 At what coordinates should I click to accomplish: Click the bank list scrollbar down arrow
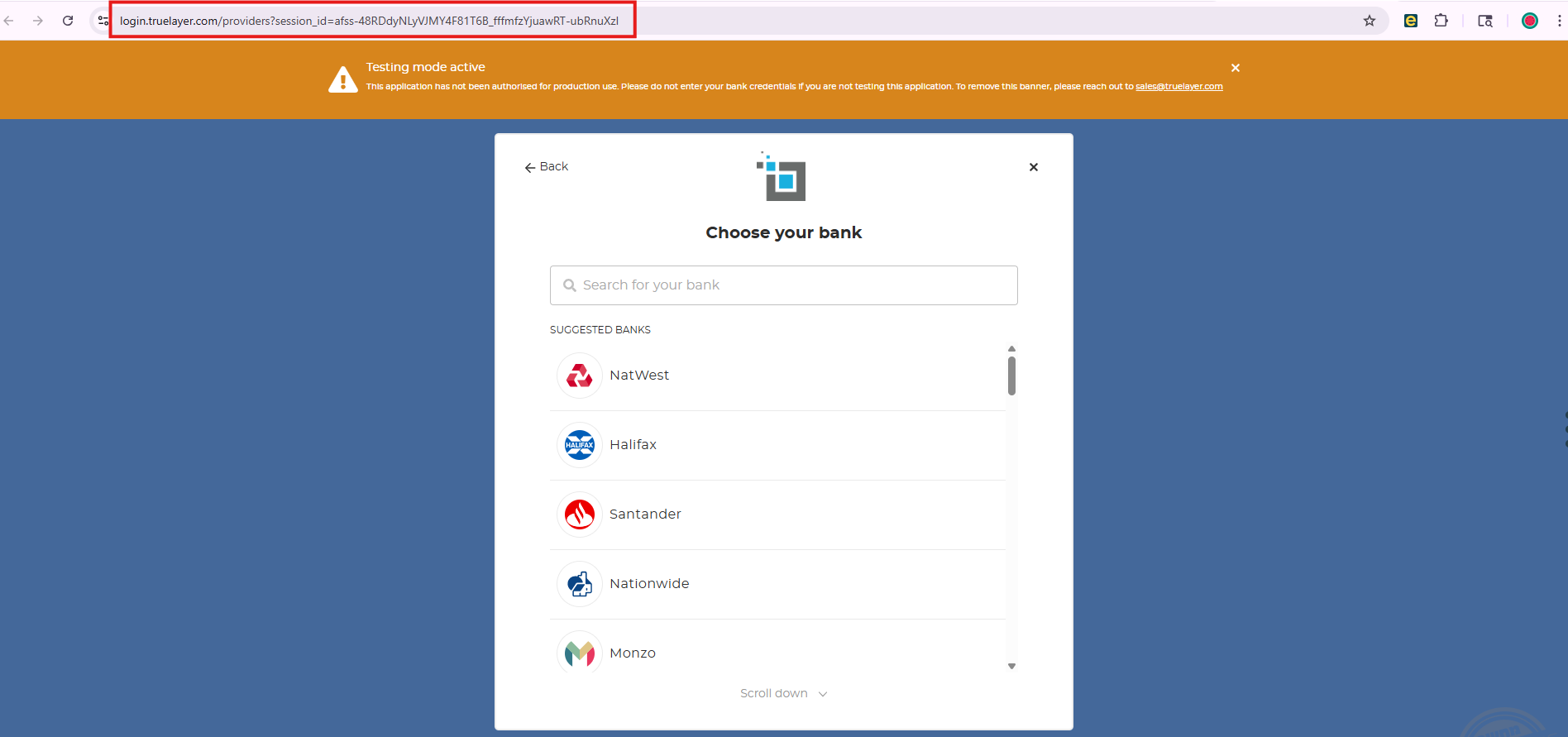tap(1011, 666)
